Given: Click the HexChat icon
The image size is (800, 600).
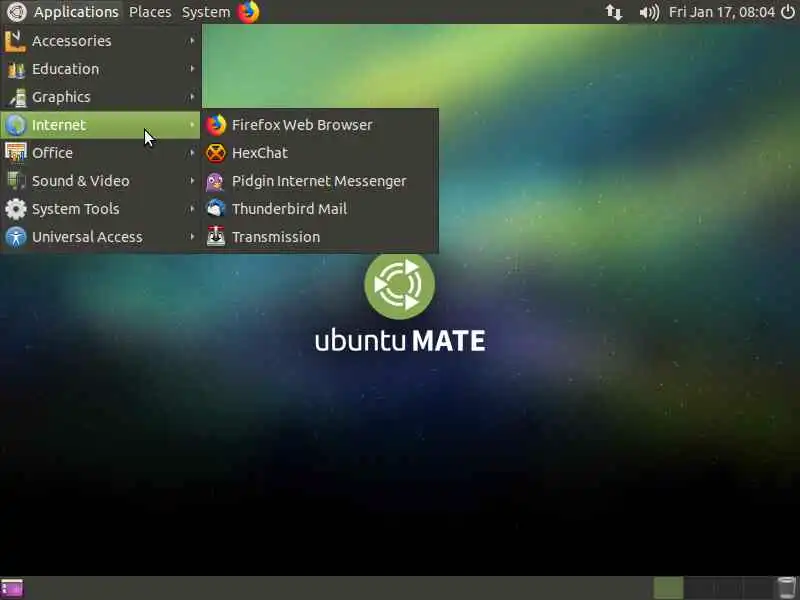Looking at the screenshot, I should click(216, 153).
